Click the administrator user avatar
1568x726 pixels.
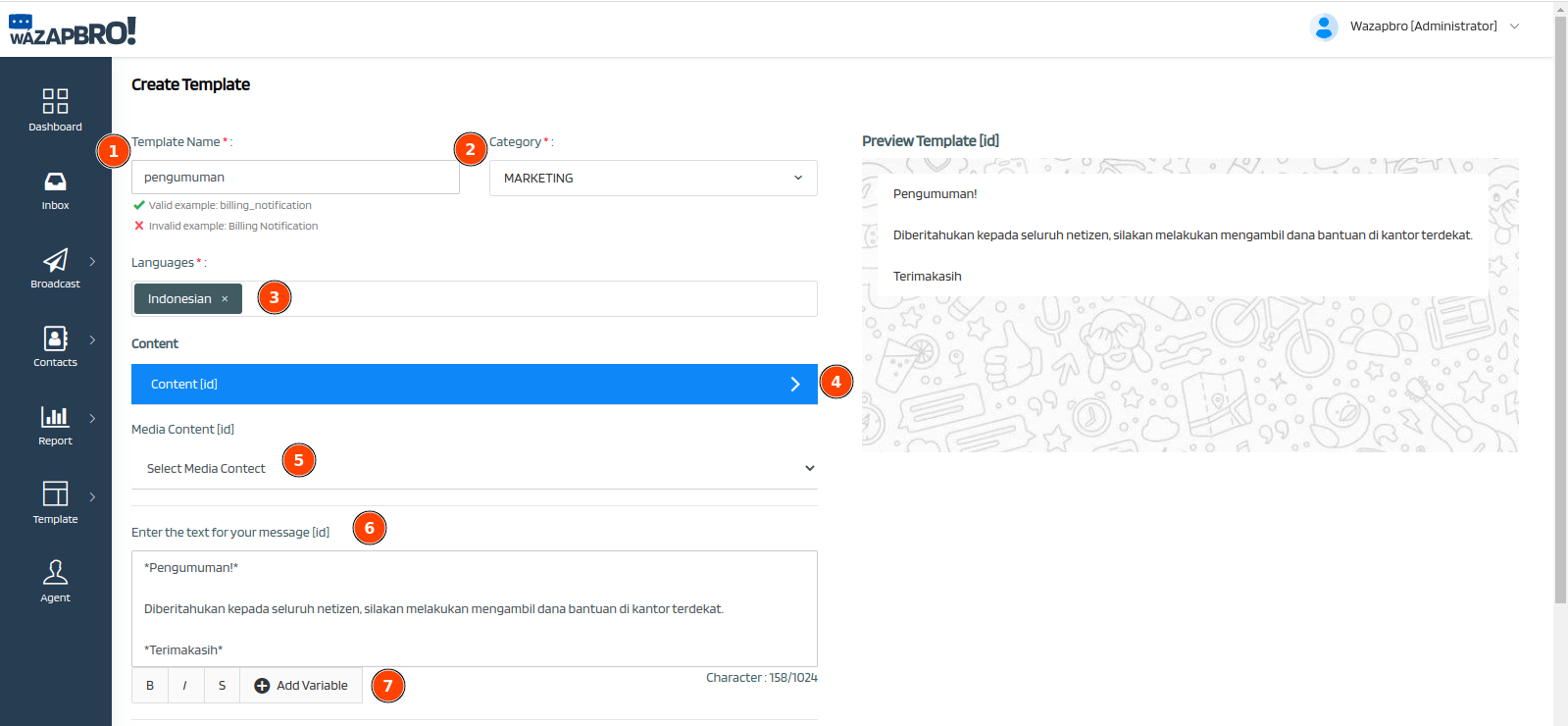(1324, 26)
